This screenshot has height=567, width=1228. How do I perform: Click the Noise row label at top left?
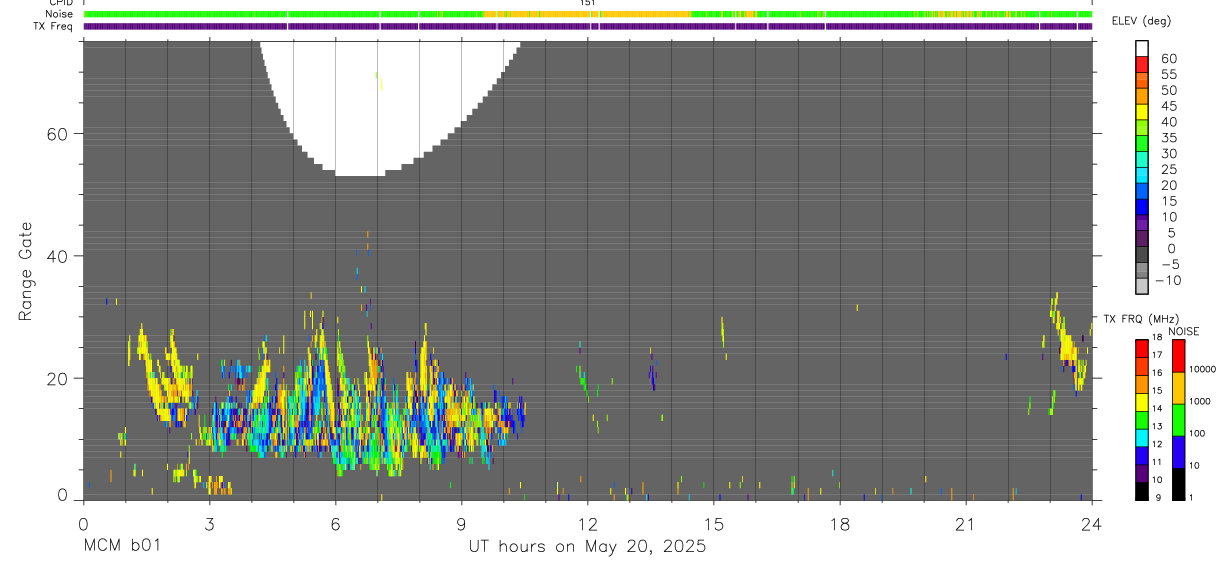click(59, 14)
